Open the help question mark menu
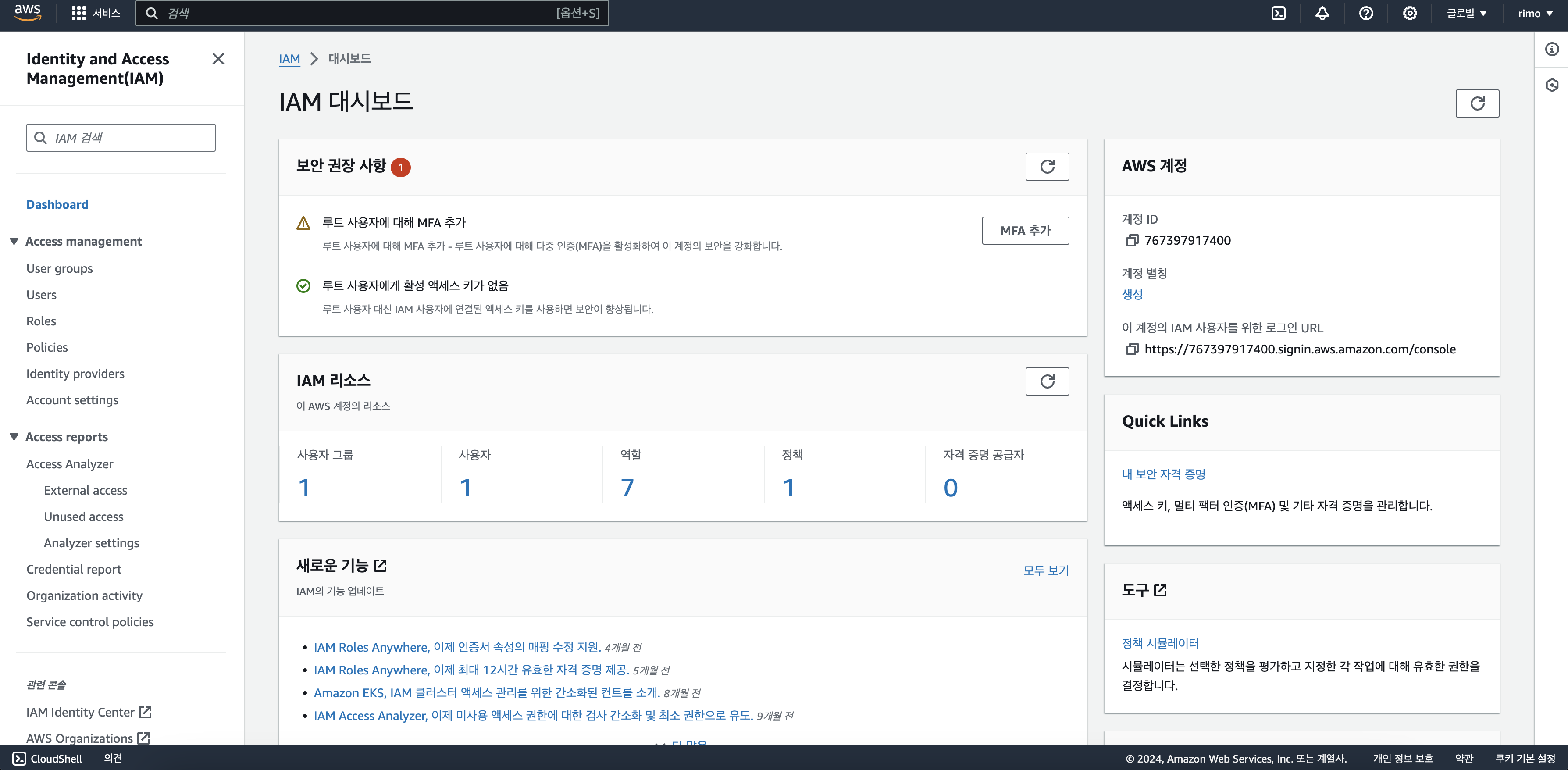The height and width of the screenshot is (770, 1568). (x=1366, y=14)
